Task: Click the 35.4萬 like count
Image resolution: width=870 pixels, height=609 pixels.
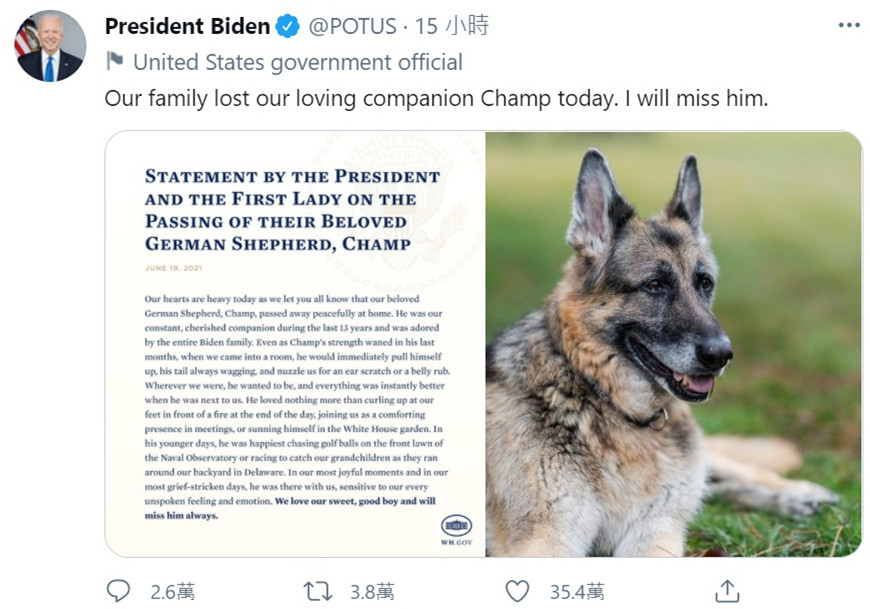Action: (x=577, y=592)
